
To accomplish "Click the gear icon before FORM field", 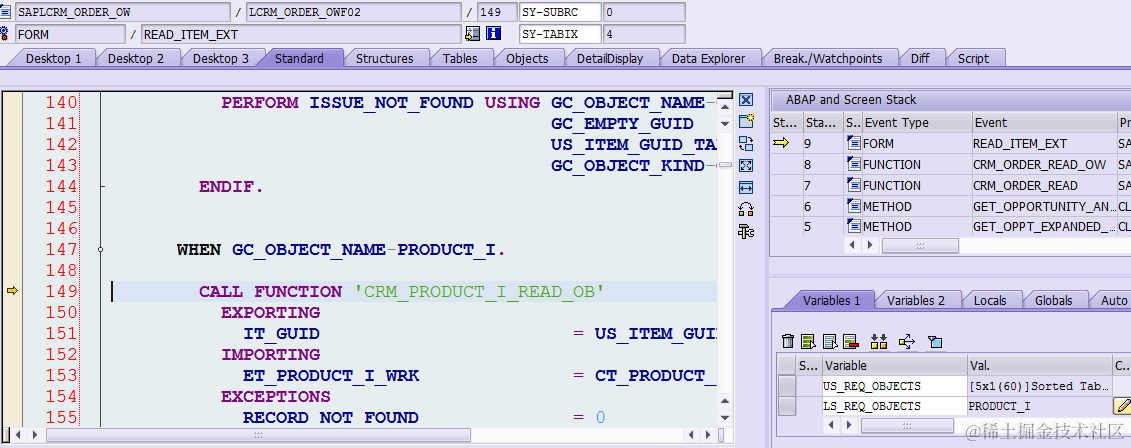I will (5, 33).
